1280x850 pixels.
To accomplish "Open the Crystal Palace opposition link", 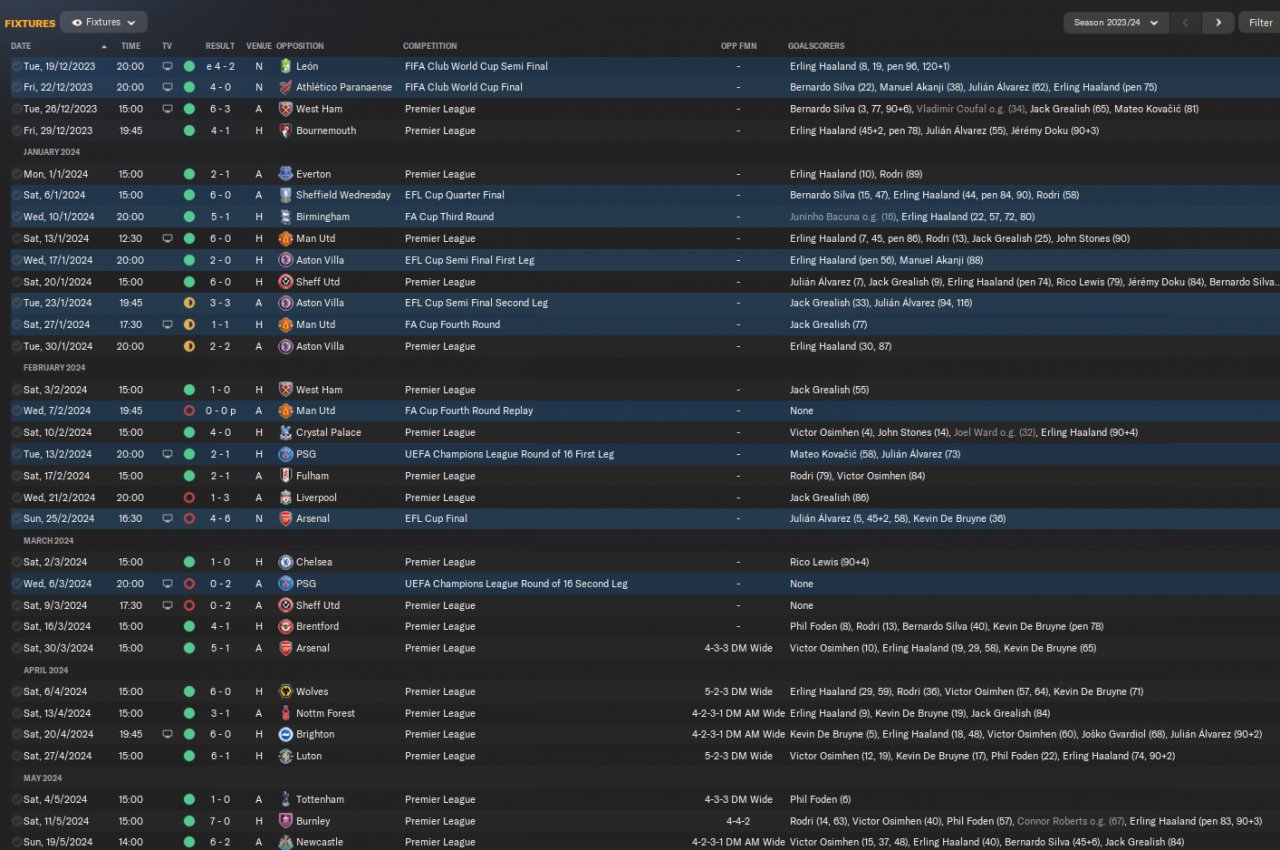I will (x=329, y=433).
